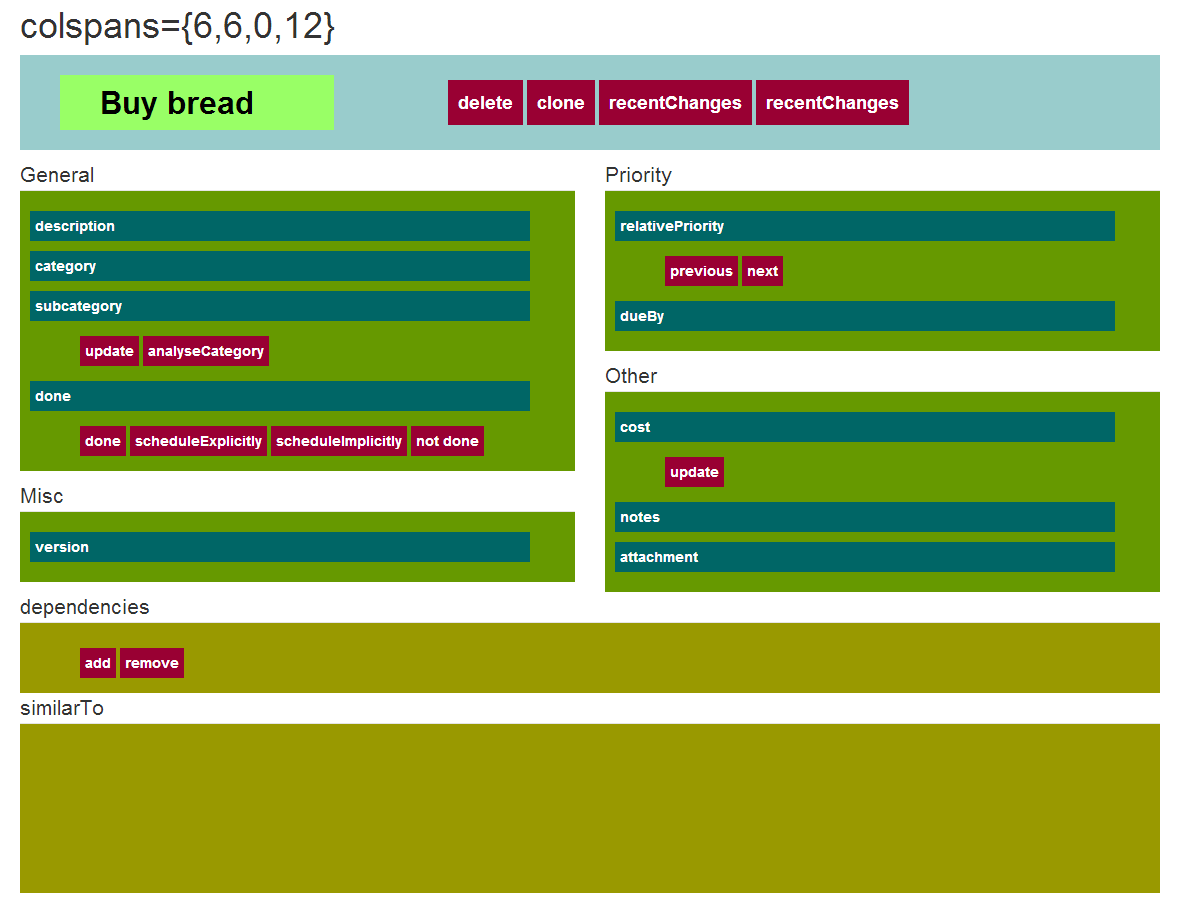Select the category field
Viewport: 1177px width, 906px height.
(x=280, y=266)
